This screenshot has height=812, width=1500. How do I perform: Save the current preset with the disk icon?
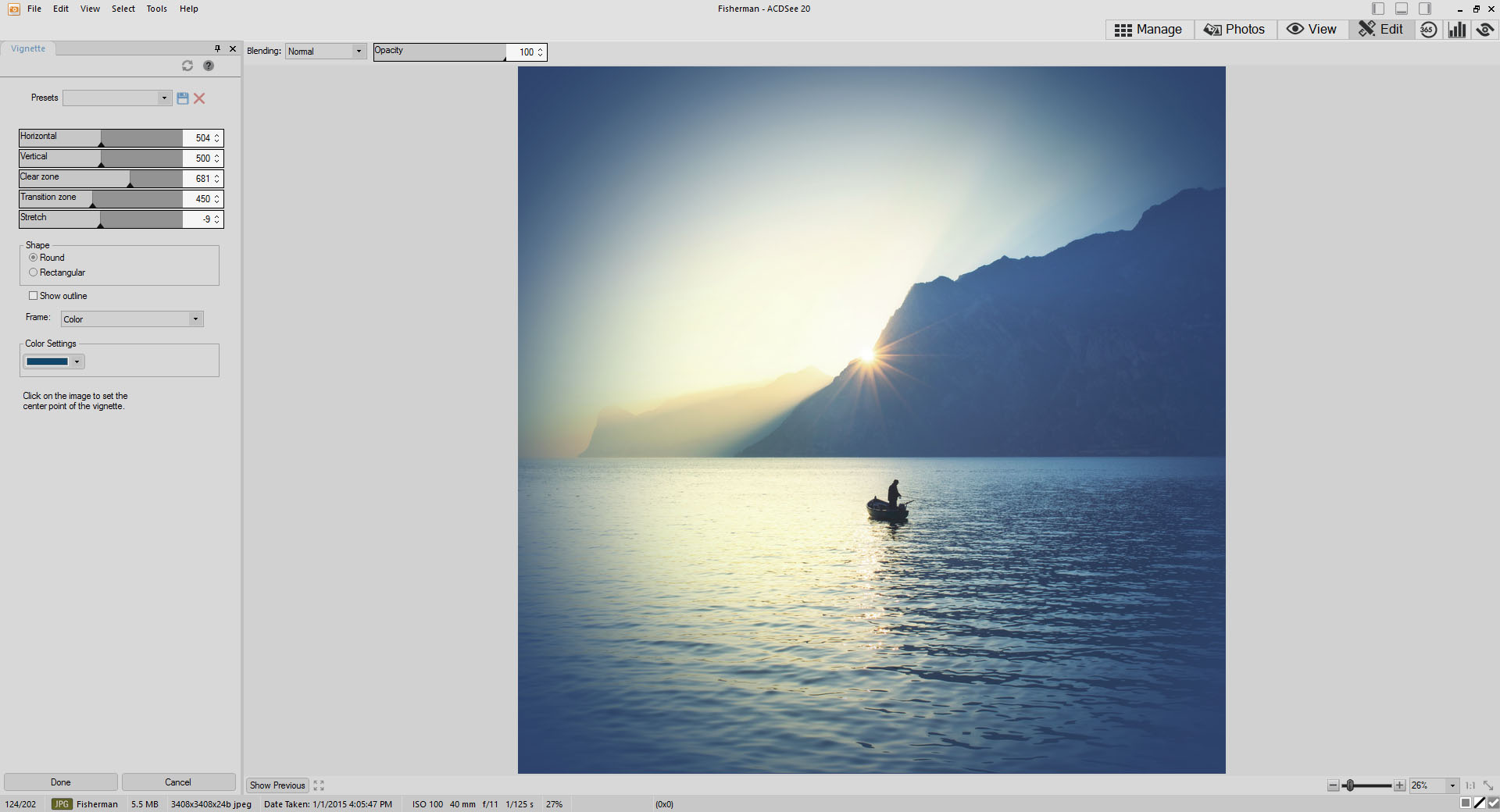pyautogui.click(x=183, y=98)
